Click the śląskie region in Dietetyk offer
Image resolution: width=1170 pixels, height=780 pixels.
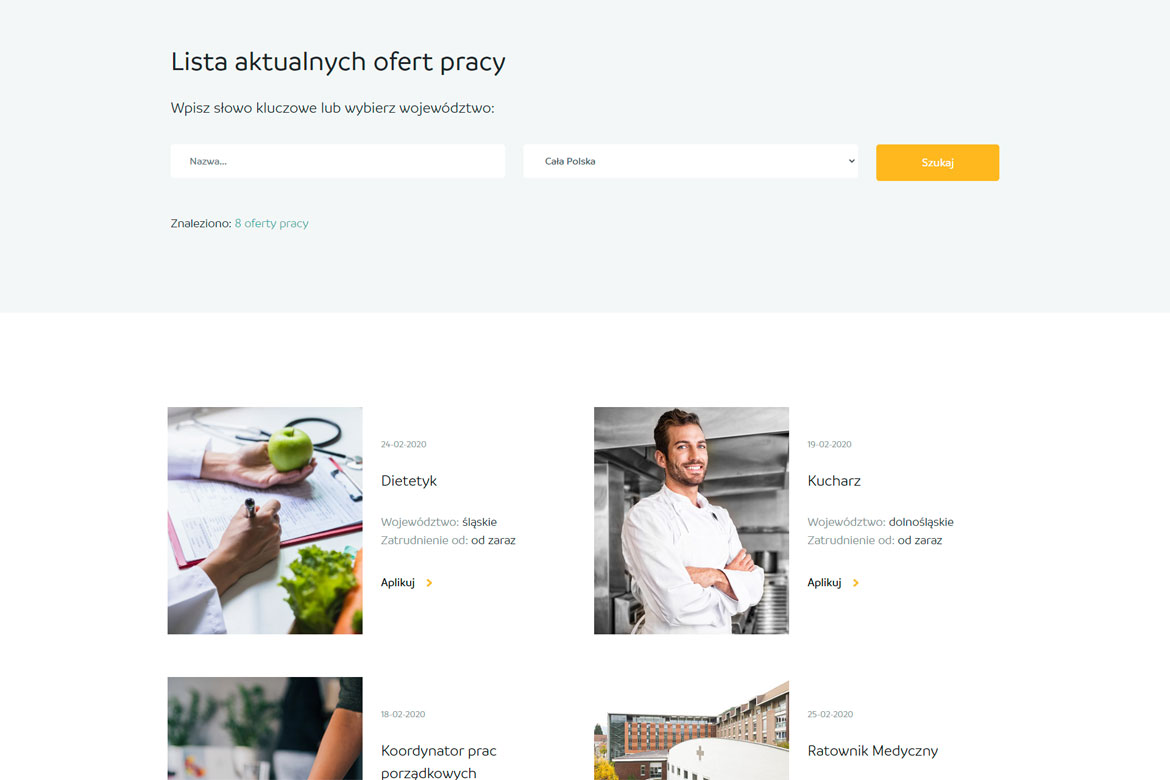tap(479, 522)
